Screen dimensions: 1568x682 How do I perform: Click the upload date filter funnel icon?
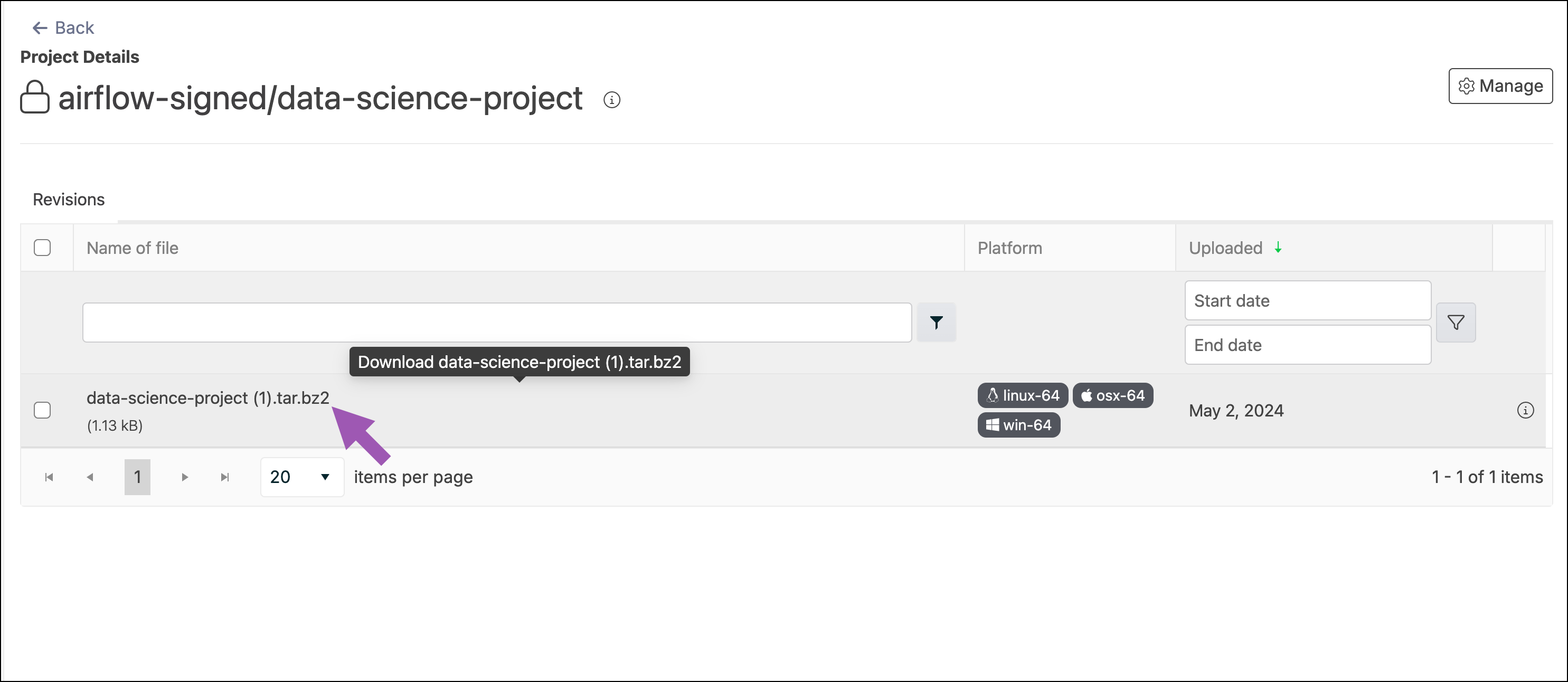click(x=1456, y=323)
